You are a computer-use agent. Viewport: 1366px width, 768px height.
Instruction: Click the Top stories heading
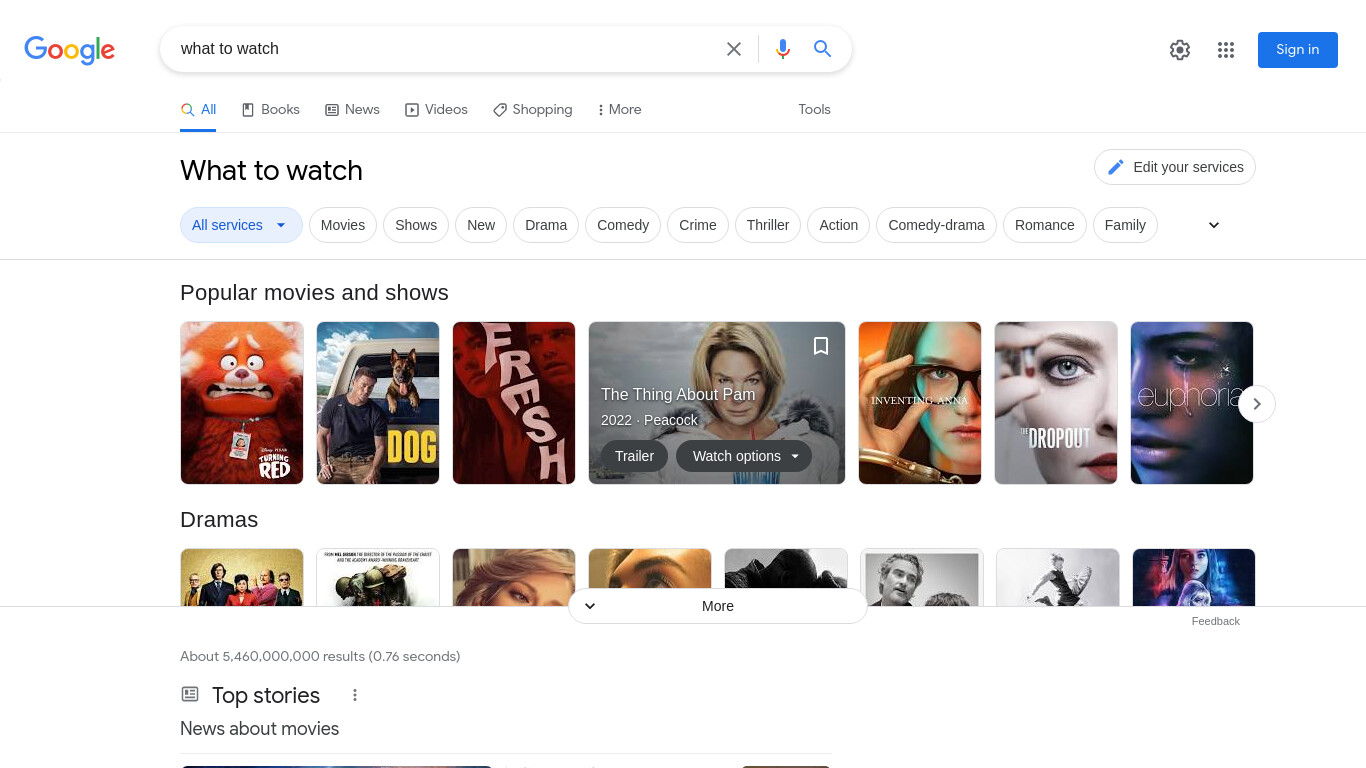(x=266, y=695)
